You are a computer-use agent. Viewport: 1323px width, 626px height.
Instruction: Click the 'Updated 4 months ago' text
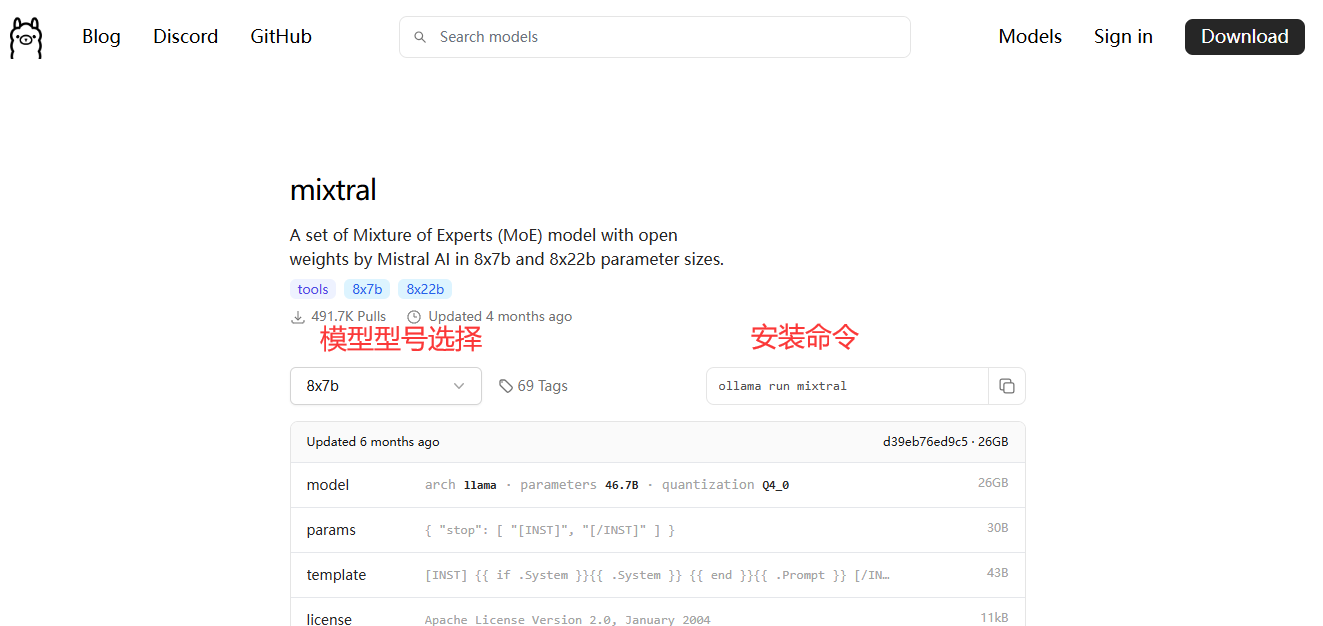500,317
